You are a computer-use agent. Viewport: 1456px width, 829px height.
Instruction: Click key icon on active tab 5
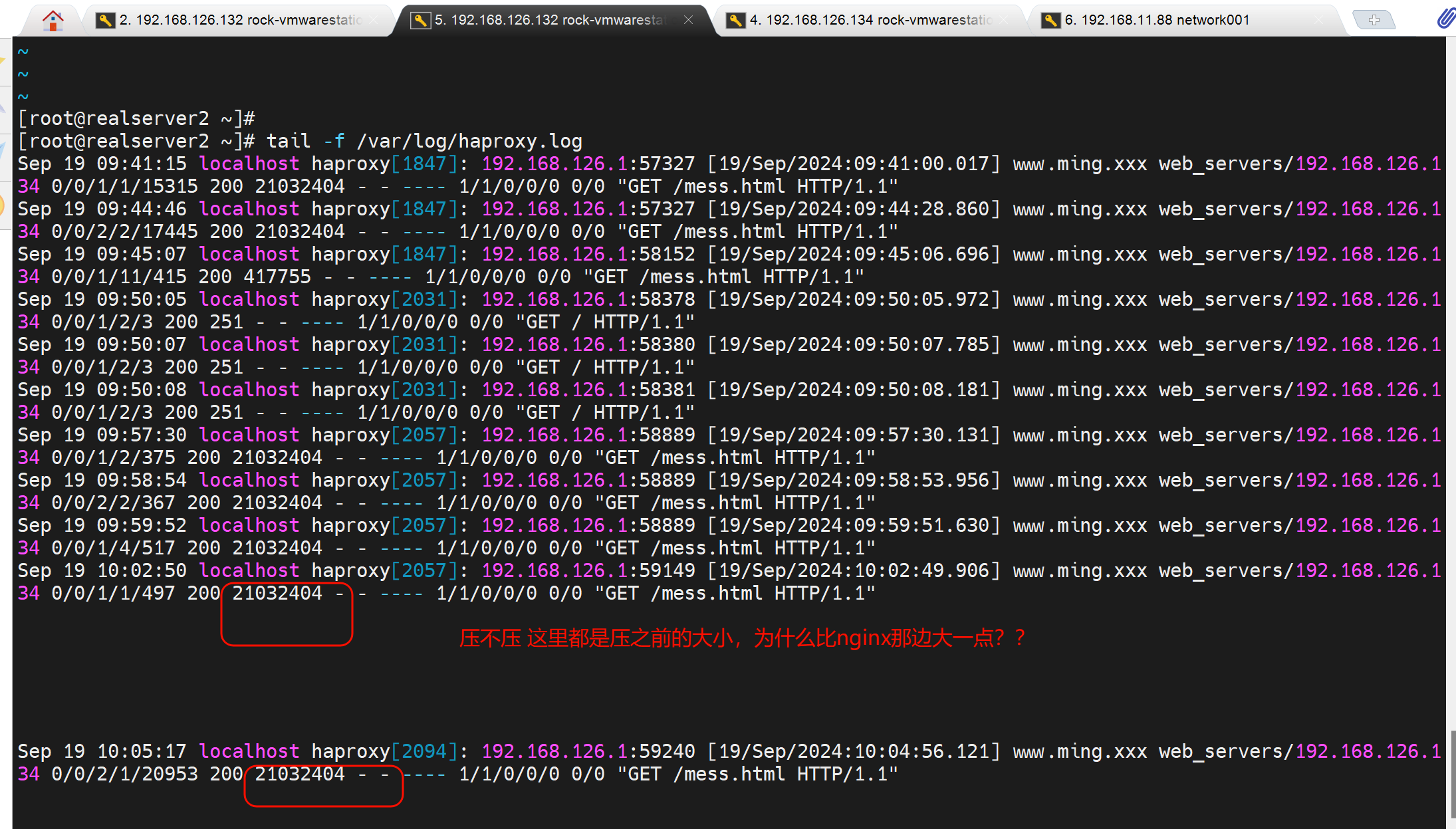coord(420,21)
